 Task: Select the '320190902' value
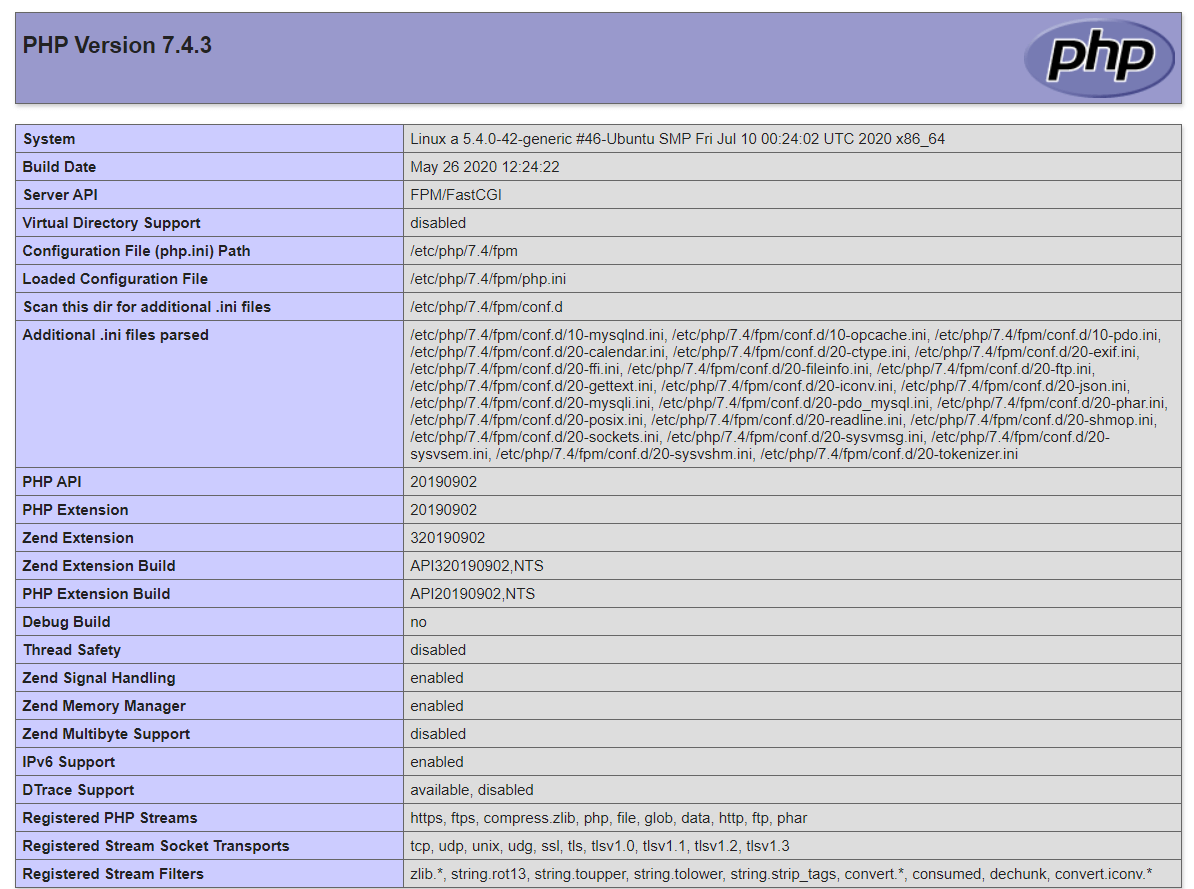(x=448, y=539)
